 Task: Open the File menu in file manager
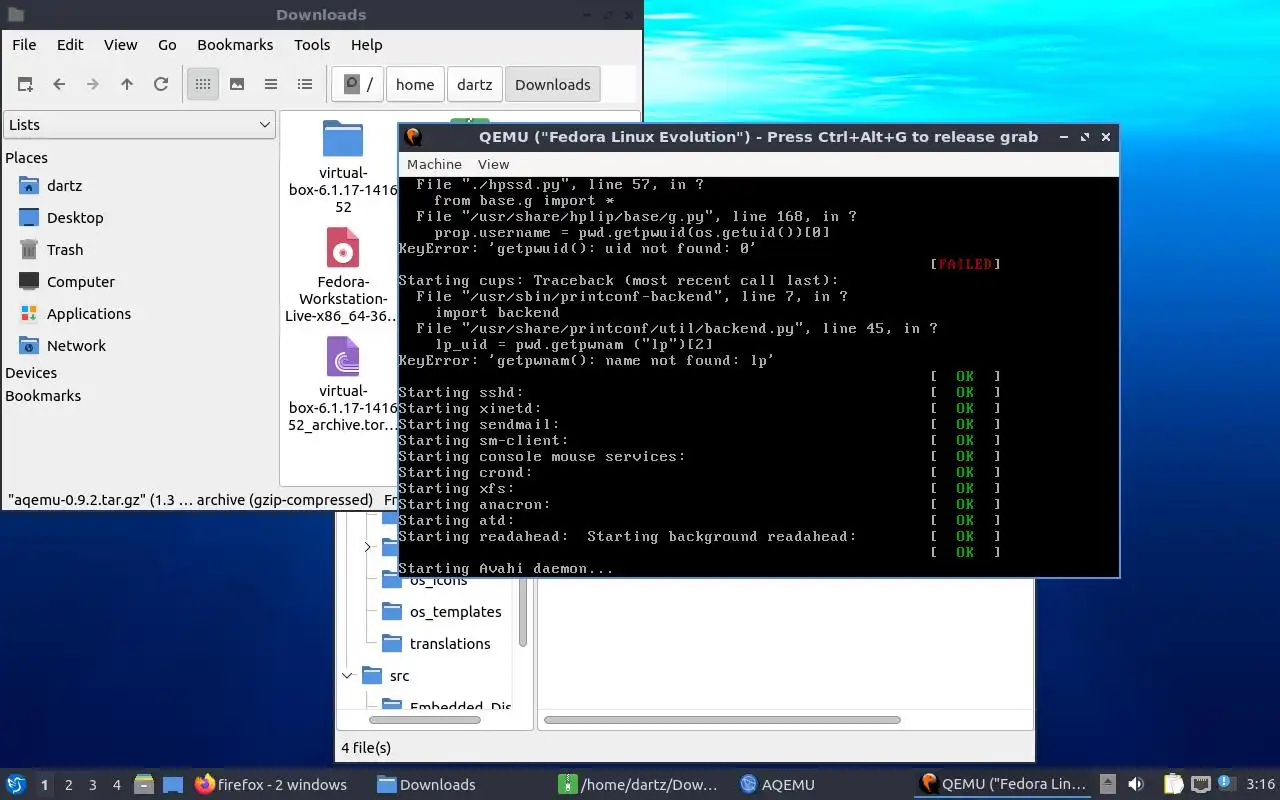tap(24, 45)
